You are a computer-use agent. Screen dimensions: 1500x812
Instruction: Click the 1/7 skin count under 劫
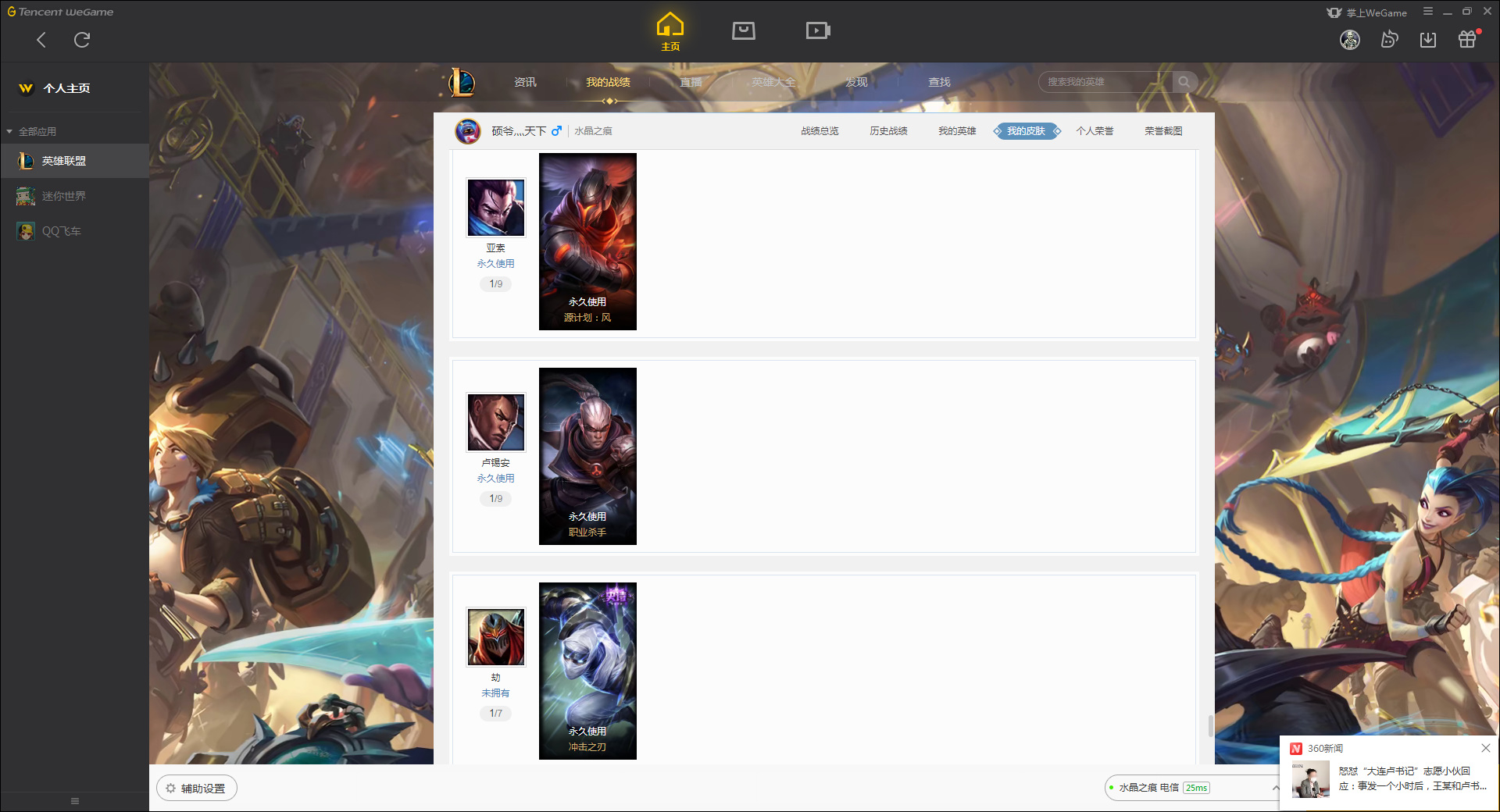496,714
